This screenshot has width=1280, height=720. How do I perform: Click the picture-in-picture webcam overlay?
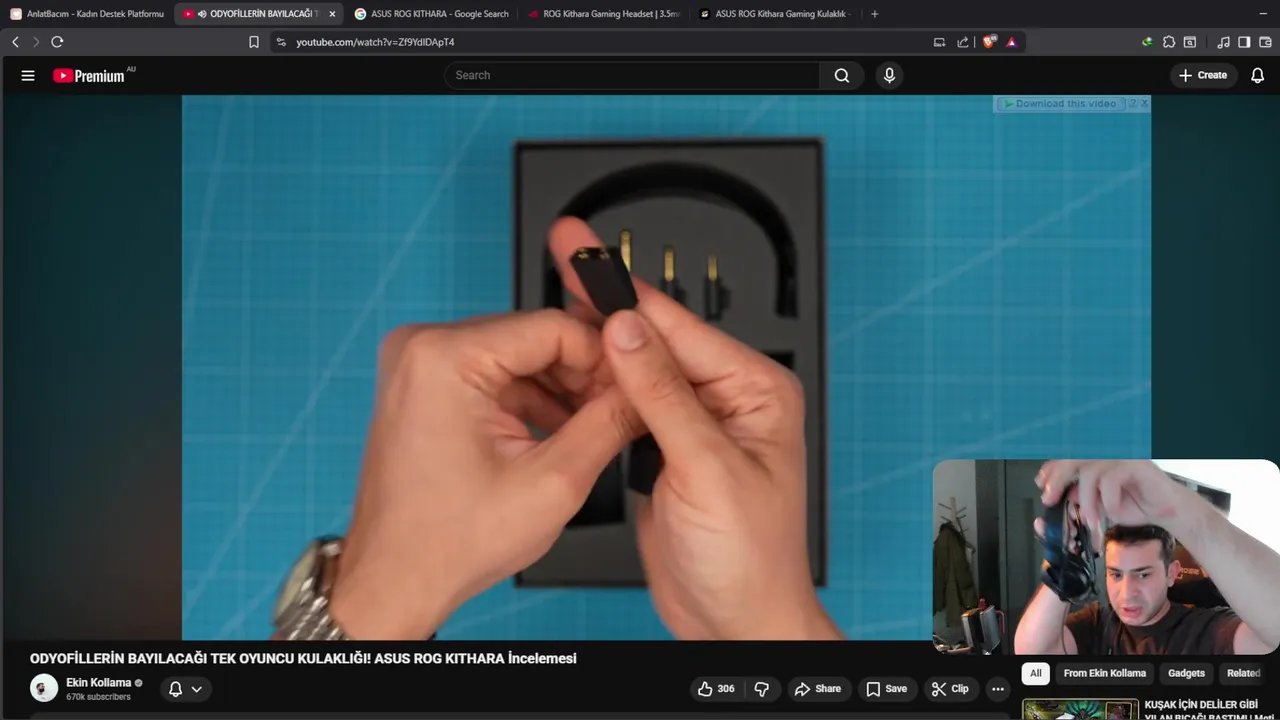1106,556
